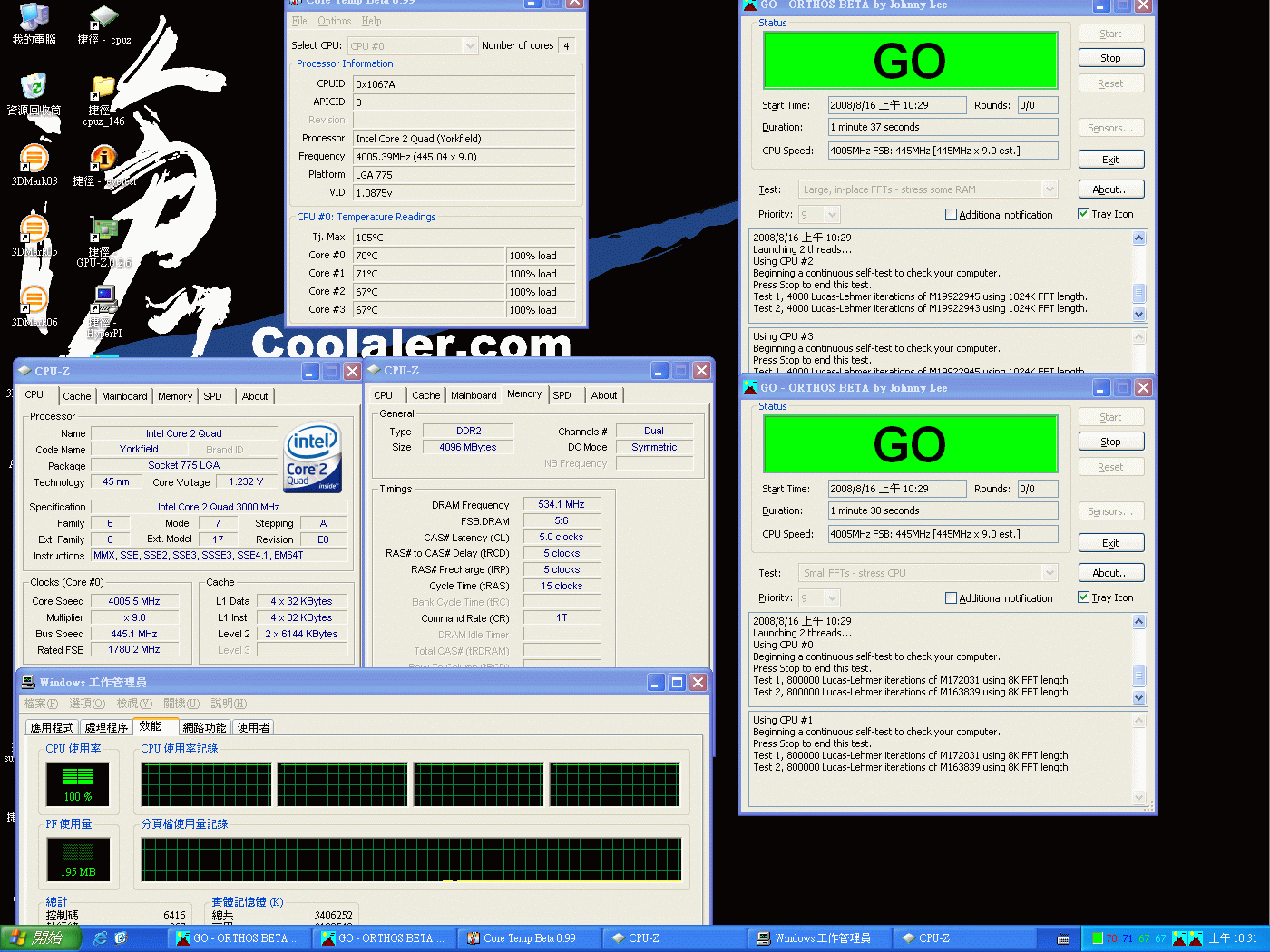Click the CPUID value 0x1067A
Image resolution: width=1270 pixels, height=952 pixels.
[464, 84]
